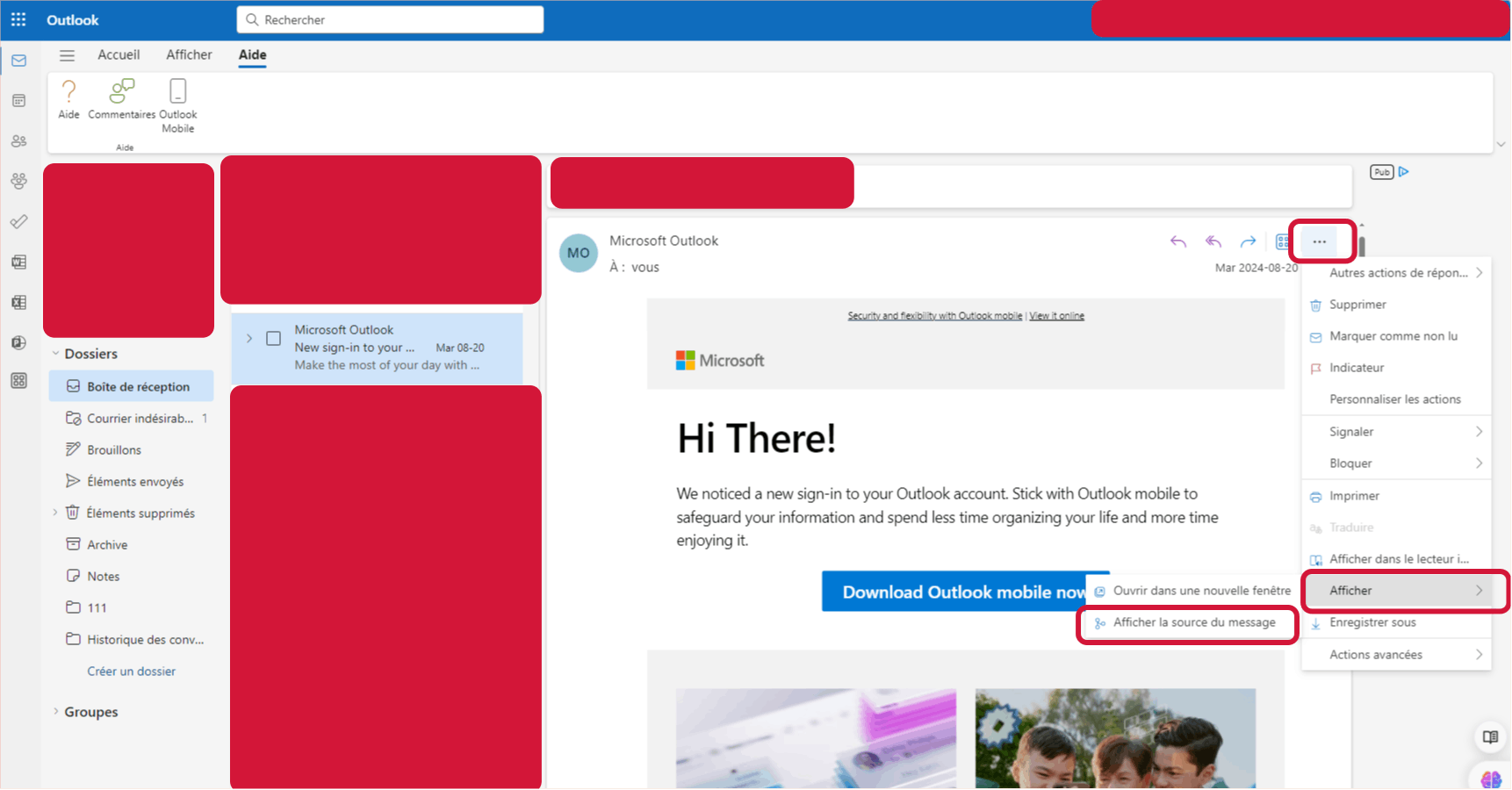Click the Reply arrow icon

click(1178, 241)
